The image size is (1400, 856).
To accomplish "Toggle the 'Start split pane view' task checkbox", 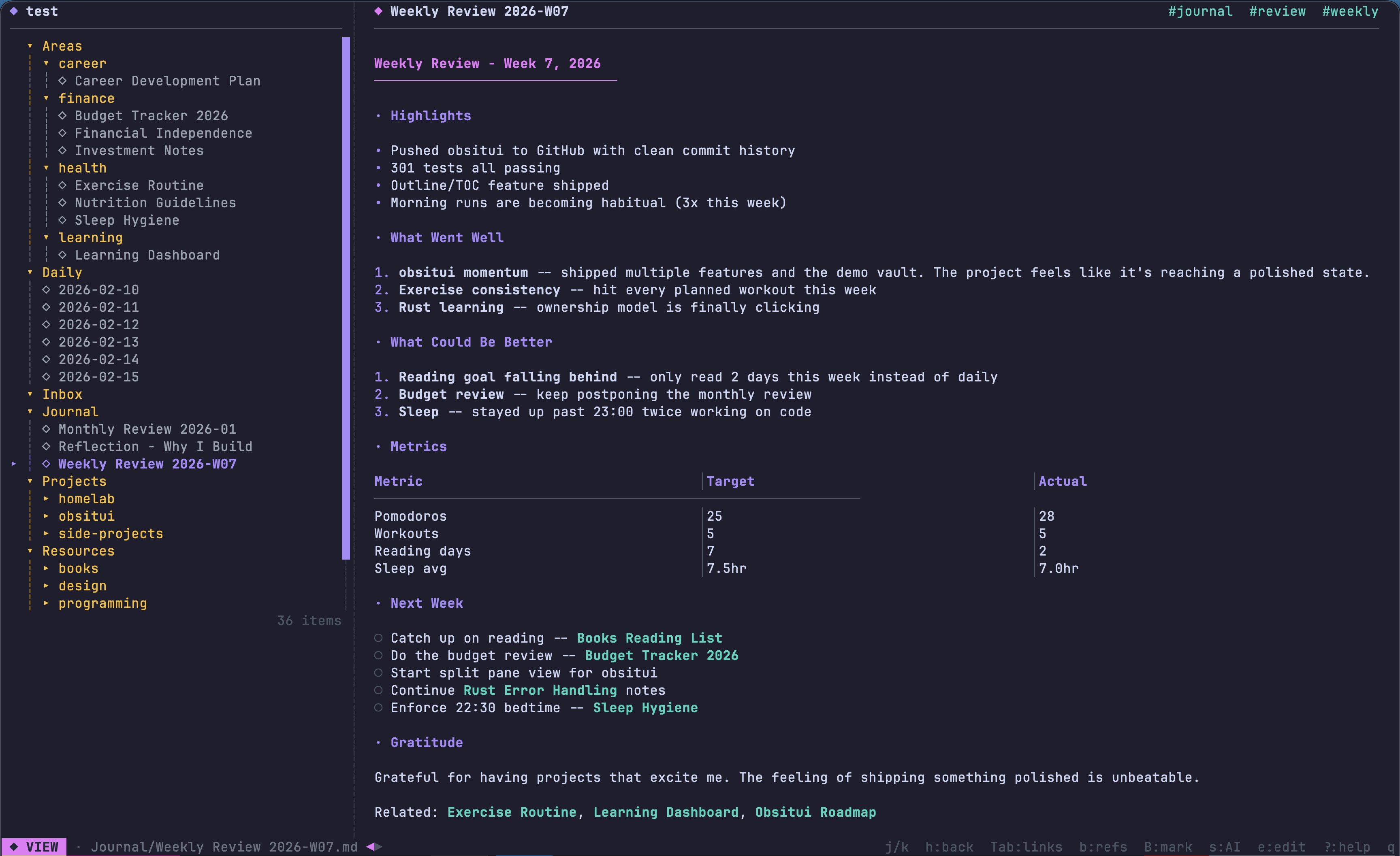I will (x=378, y=673).
